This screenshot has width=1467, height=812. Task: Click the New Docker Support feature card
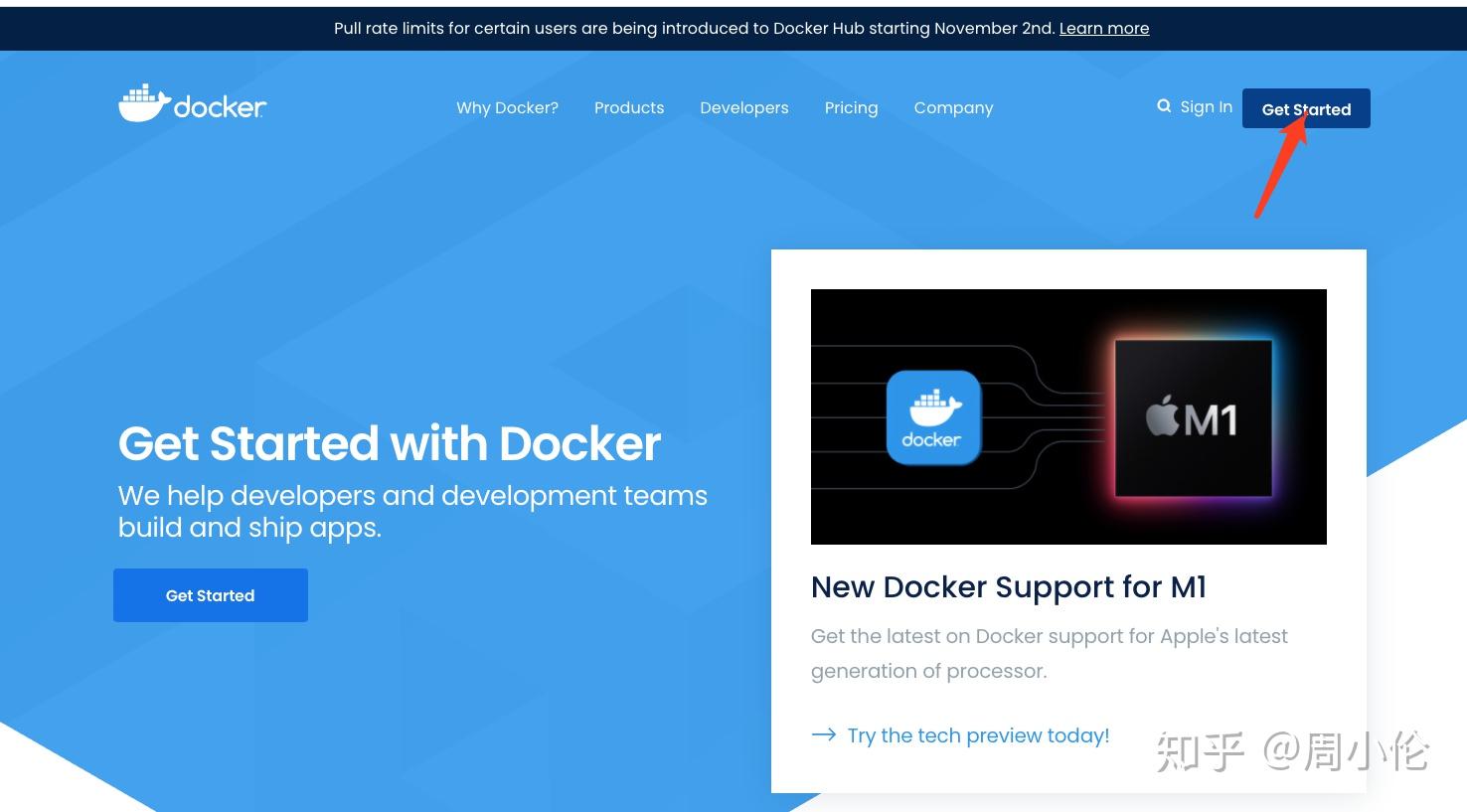point(1068,522)
